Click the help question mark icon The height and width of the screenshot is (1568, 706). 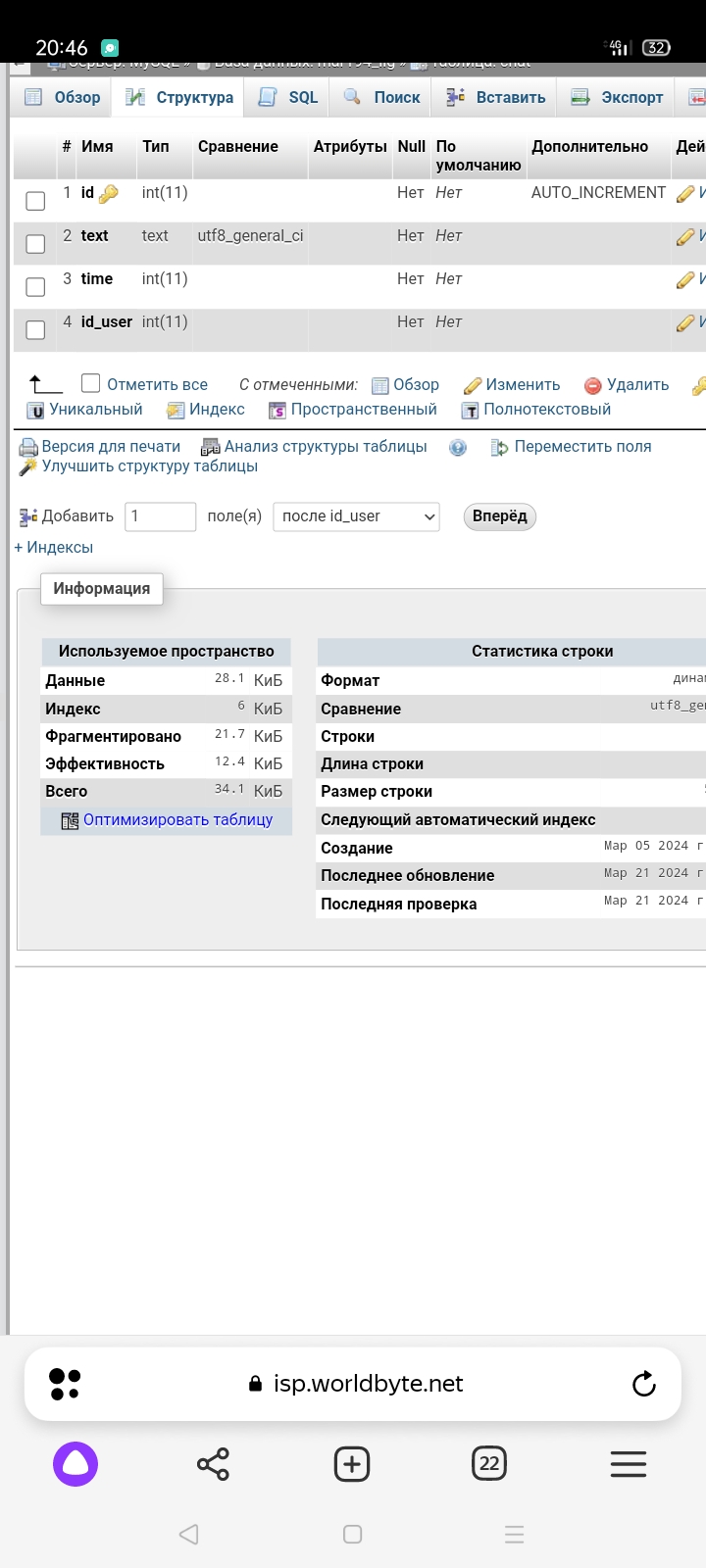click(458, 448)
